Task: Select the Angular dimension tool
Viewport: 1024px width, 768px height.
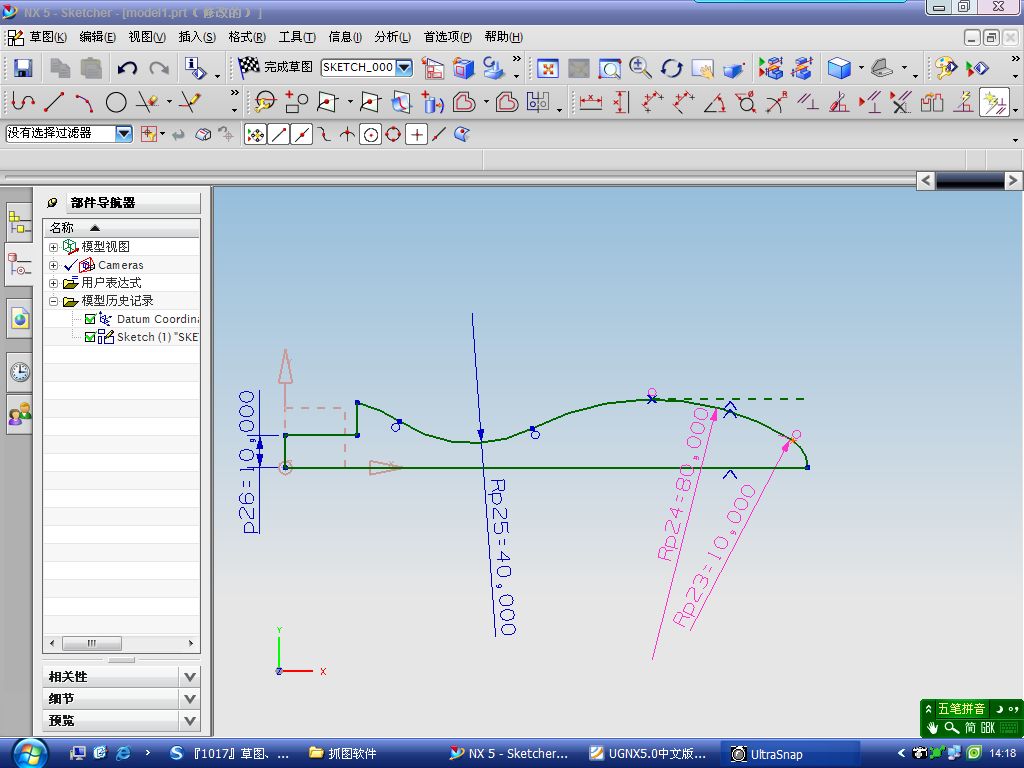Action: [714, 103]
